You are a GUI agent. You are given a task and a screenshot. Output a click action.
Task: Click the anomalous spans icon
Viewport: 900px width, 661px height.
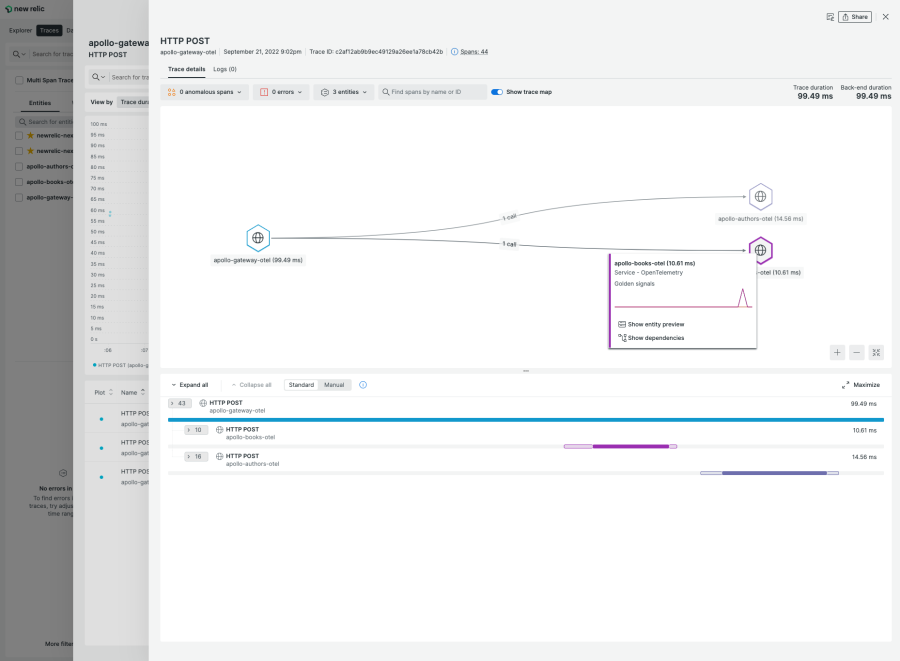coord(172,92)
